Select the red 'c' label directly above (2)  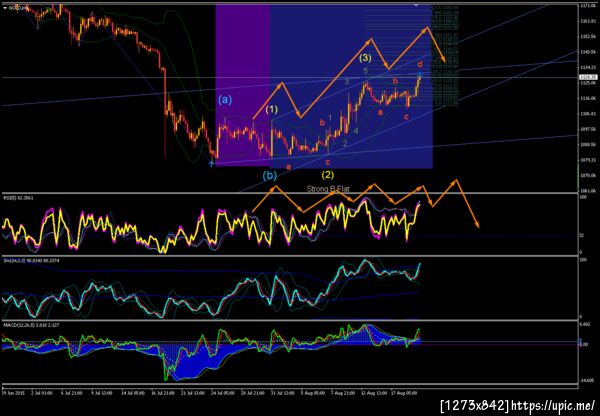point(328,162)
